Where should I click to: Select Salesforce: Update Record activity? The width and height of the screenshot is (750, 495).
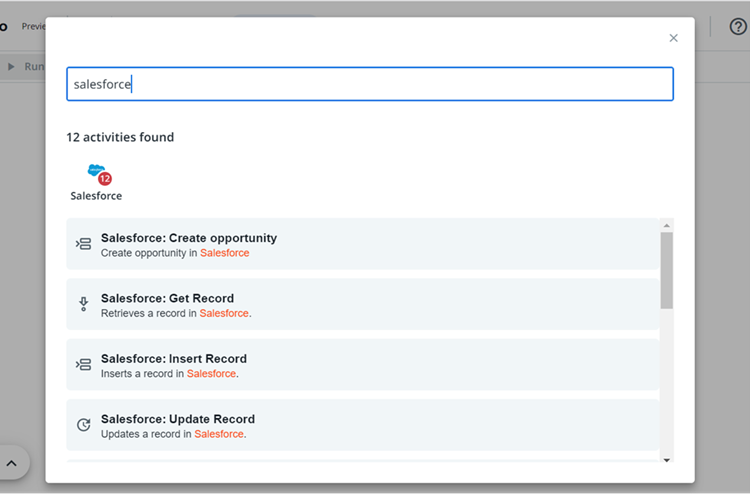pyautogui.click(x=363, y=425)
